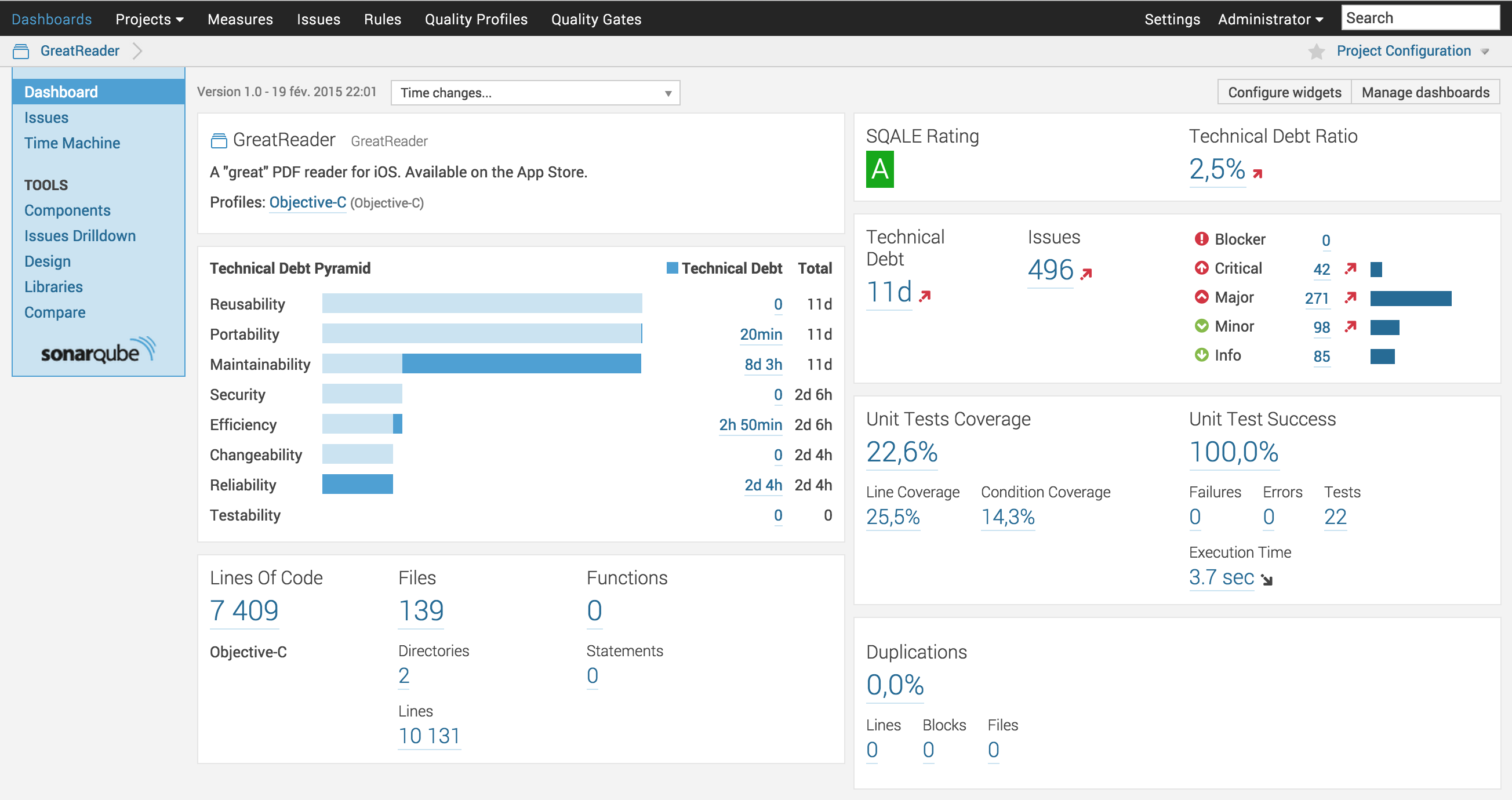Click the GreatReader project icon in breadcrumb
1512x800 pixels.
[x=21, y=51]
